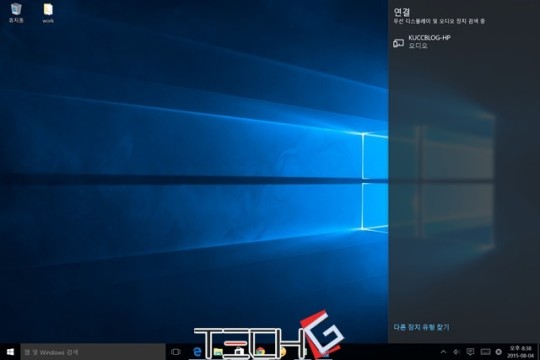The width and height of the screenshot is (540, 360).
Task: Select the Recycle Bin desktop icon
Action: coord(16,13)
